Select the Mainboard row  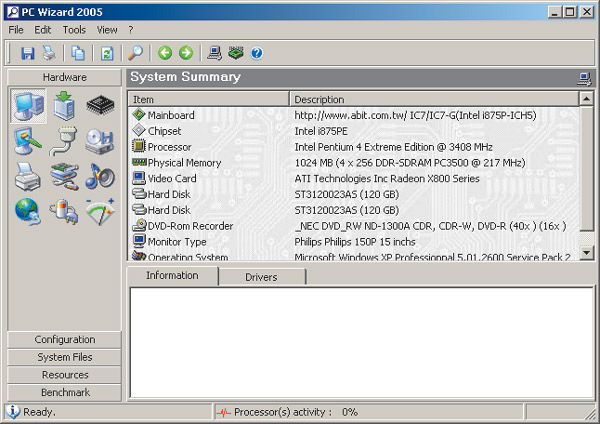[354, 115]
